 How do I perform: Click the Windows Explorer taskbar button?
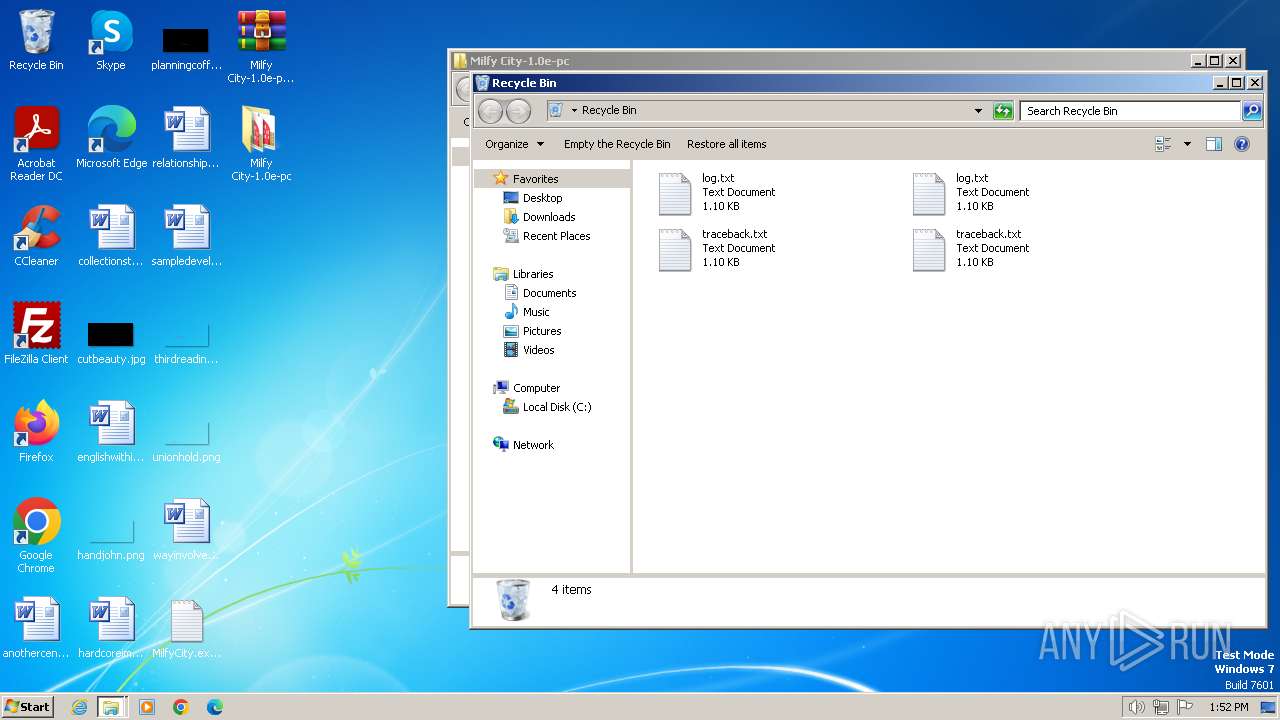[x=111, y=707]
